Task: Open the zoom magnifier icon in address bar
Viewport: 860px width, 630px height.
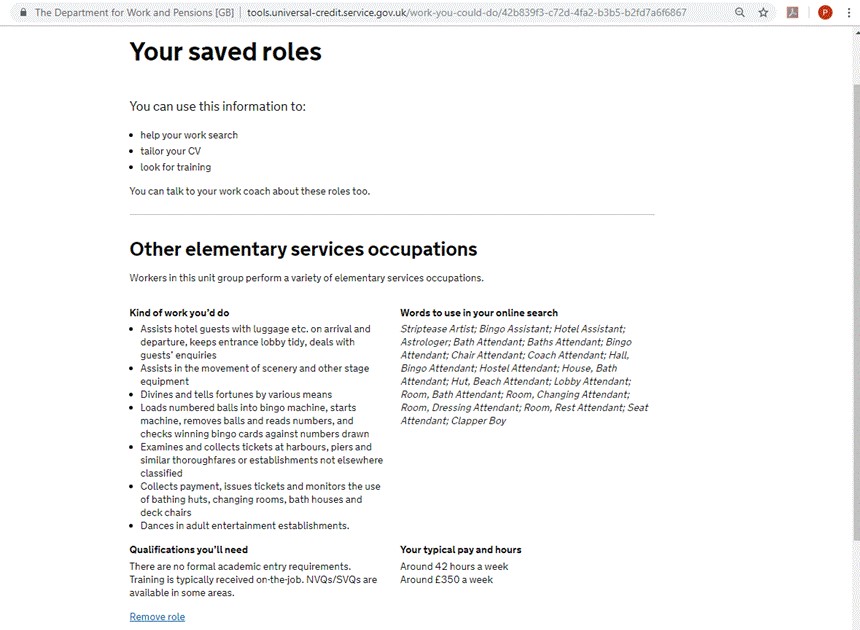Action: tap(740, 12)
